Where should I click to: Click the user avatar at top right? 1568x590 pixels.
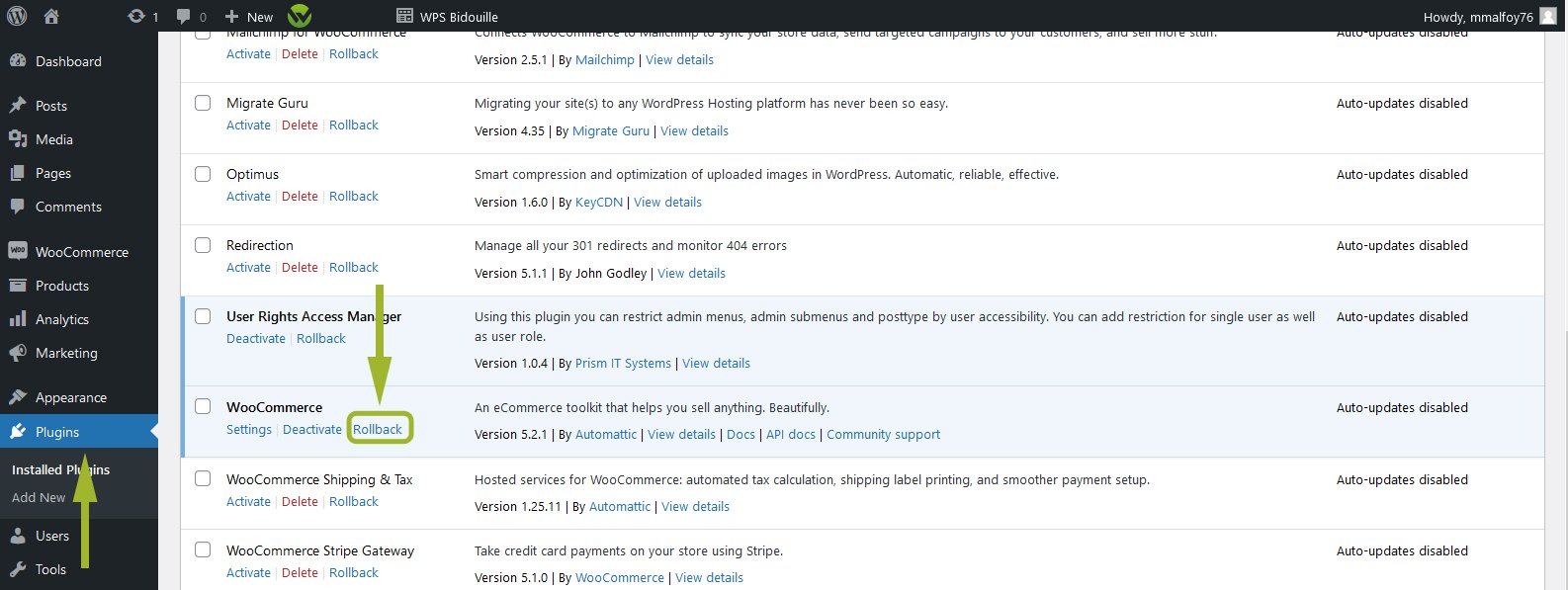click(1548, 16)
